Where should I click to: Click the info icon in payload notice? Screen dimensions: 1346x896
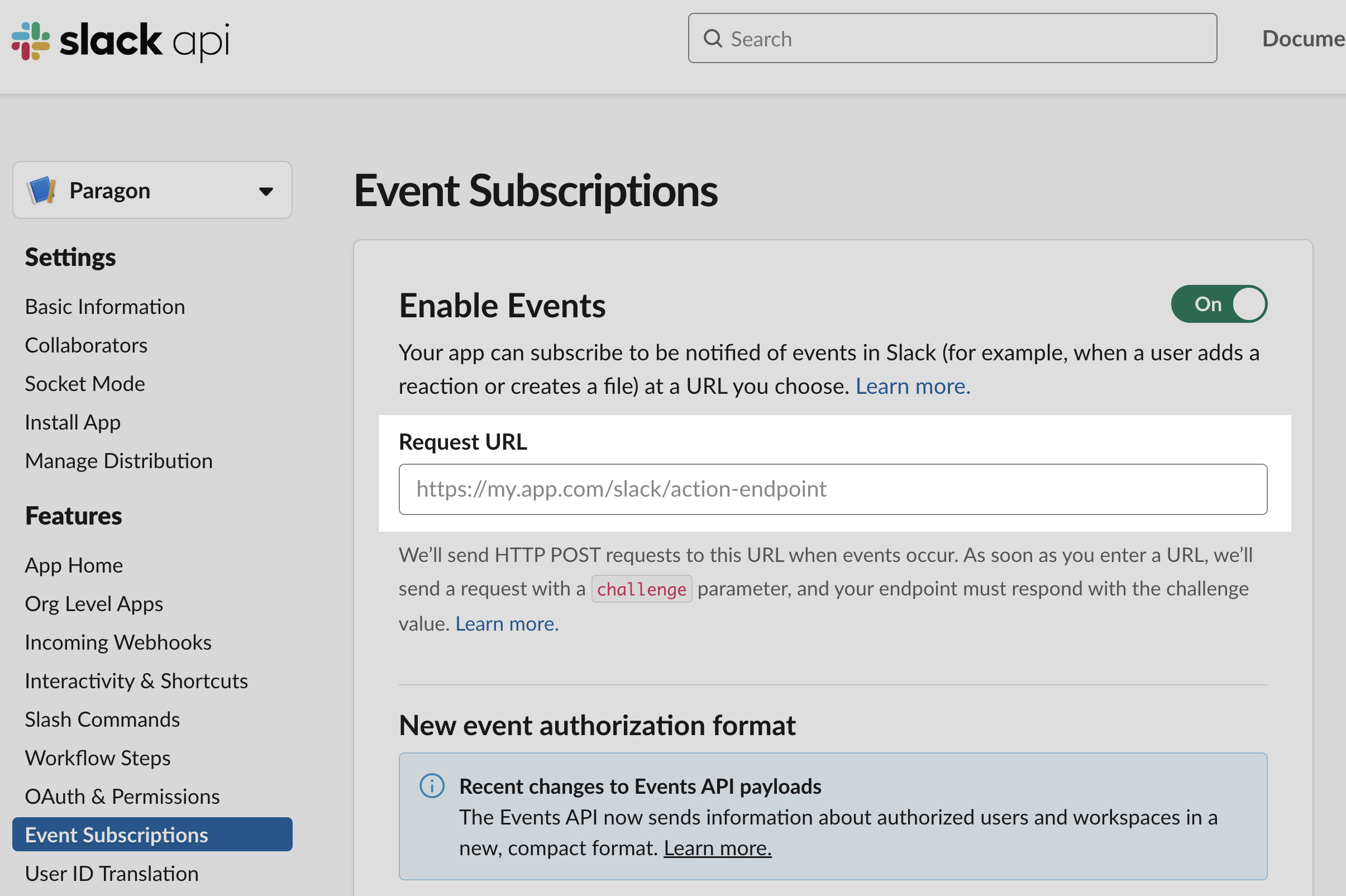(432, 786)
